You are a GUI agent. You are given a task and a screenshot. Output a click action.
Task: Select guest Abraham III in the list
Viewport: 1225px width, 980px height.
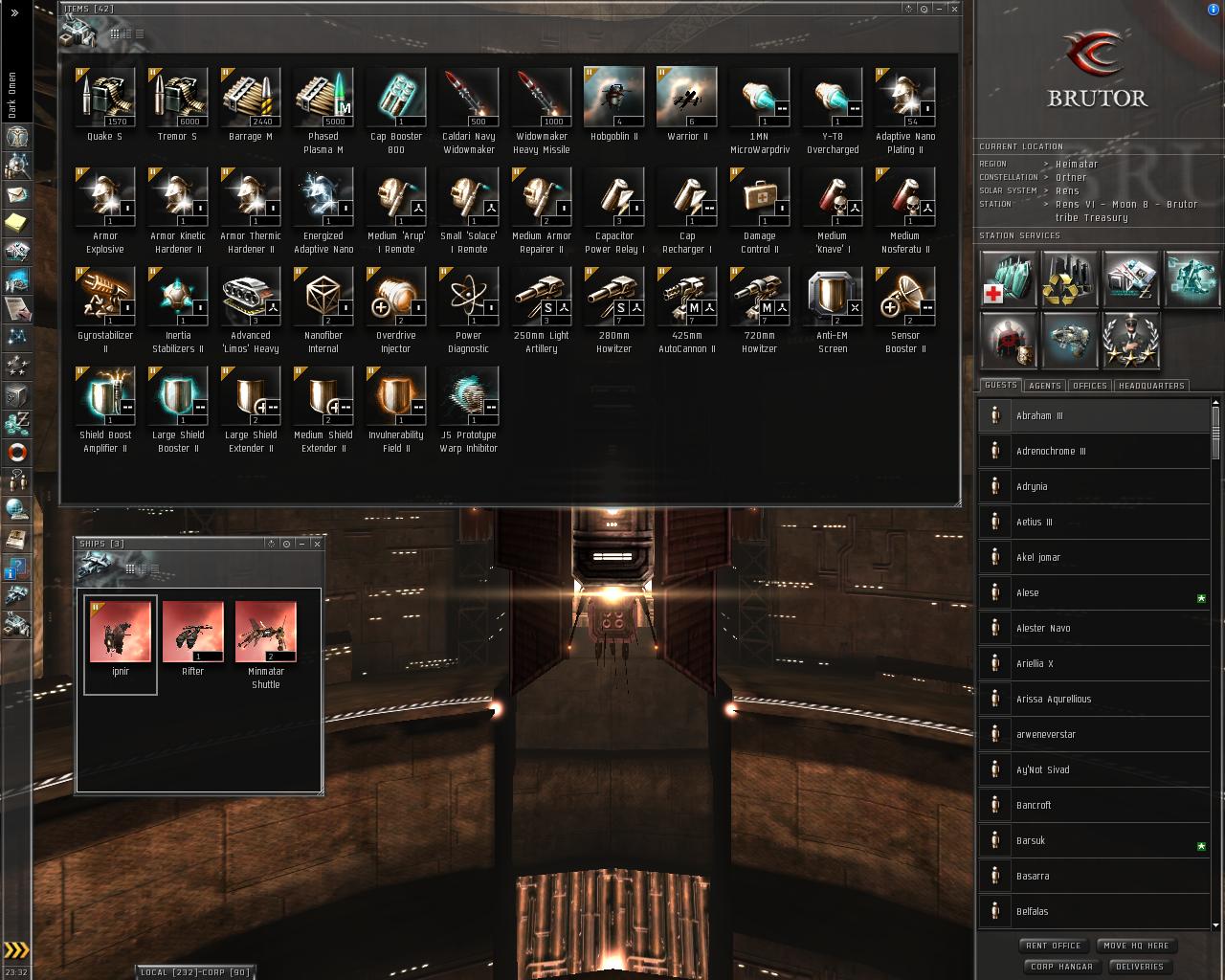tap(1094, 415)
